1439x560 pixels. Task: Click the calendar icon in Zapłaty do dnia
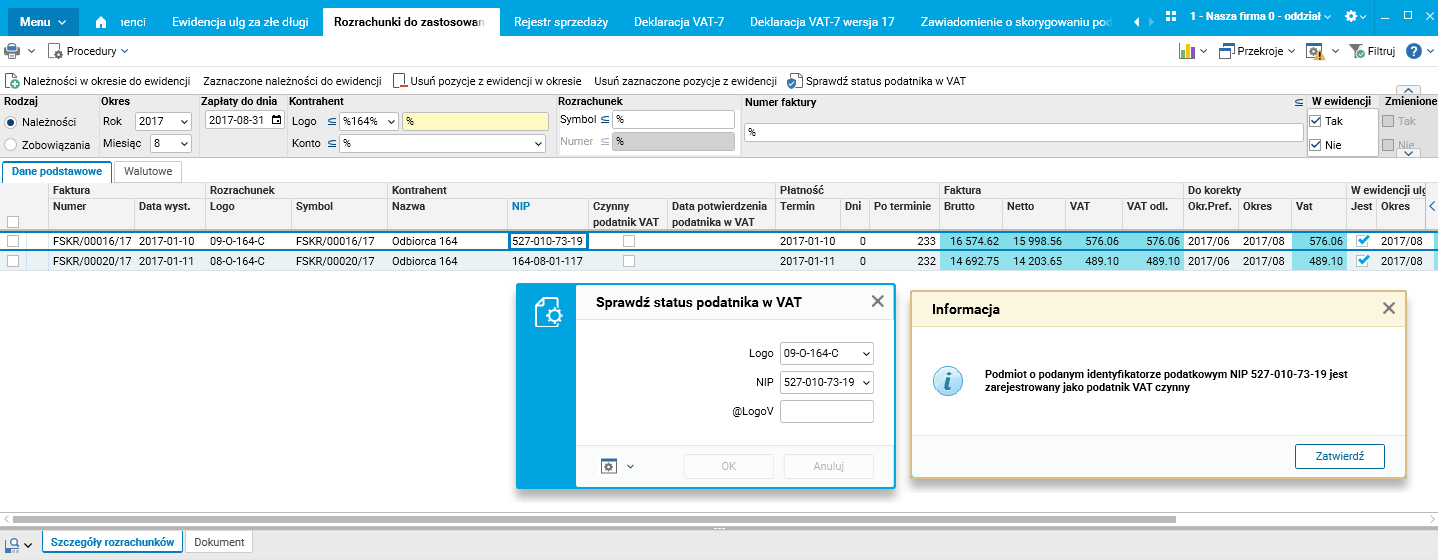pos(277,121)
